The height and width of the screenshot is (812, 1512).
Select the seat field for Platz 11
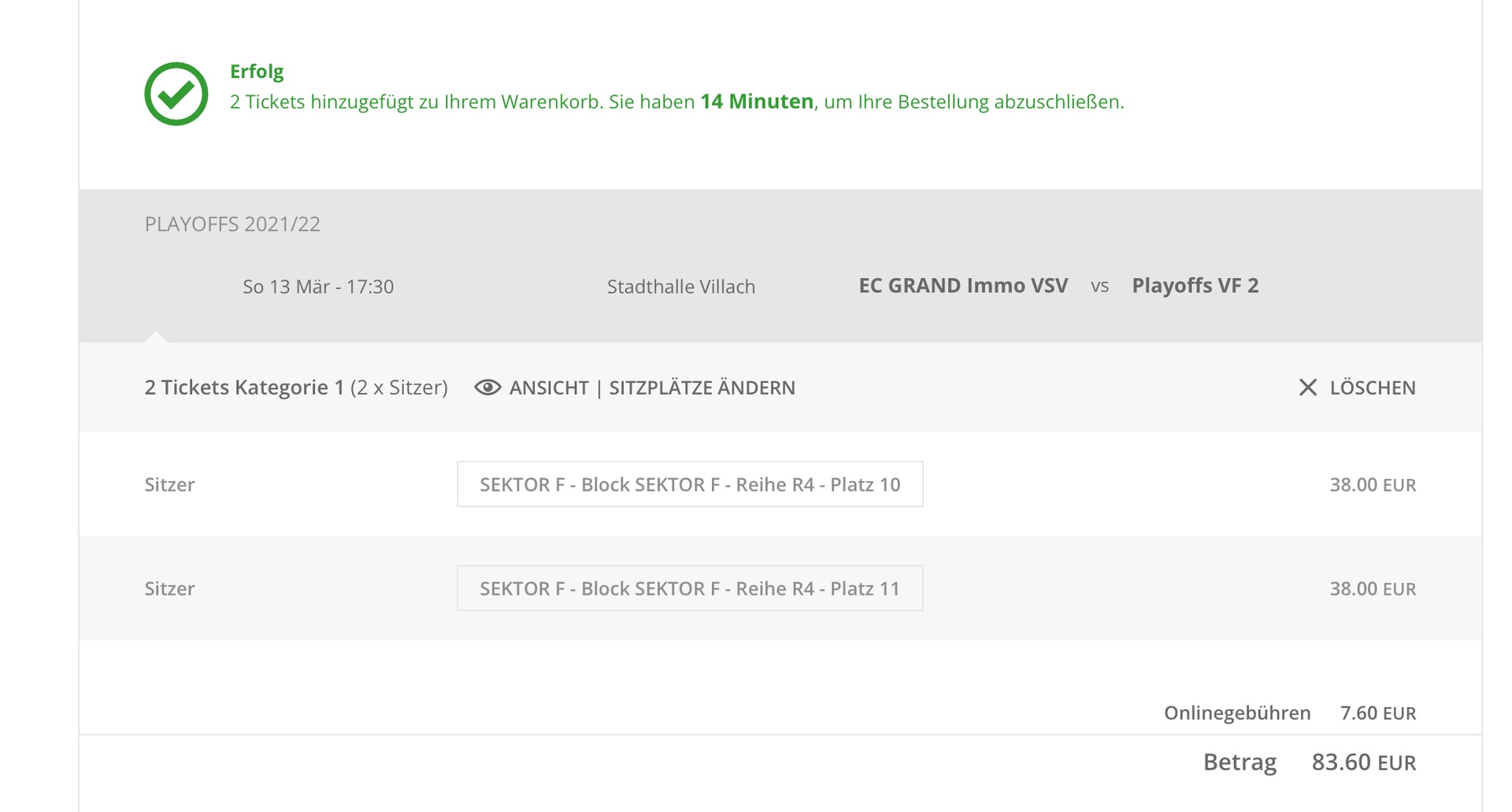(689, 588)
